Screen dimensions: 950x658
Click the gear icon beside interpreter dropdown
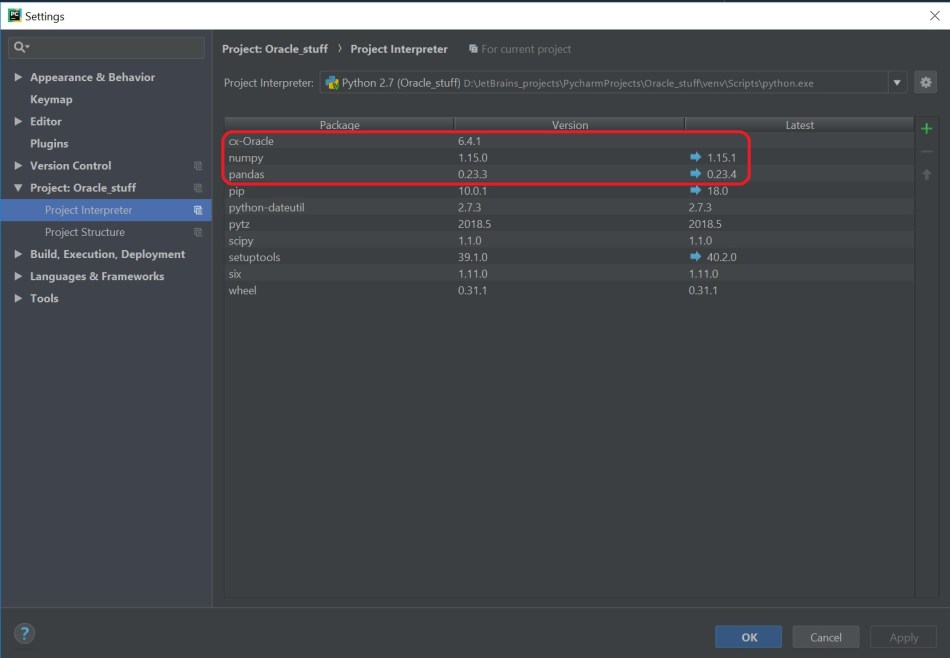tap(925, 83)
